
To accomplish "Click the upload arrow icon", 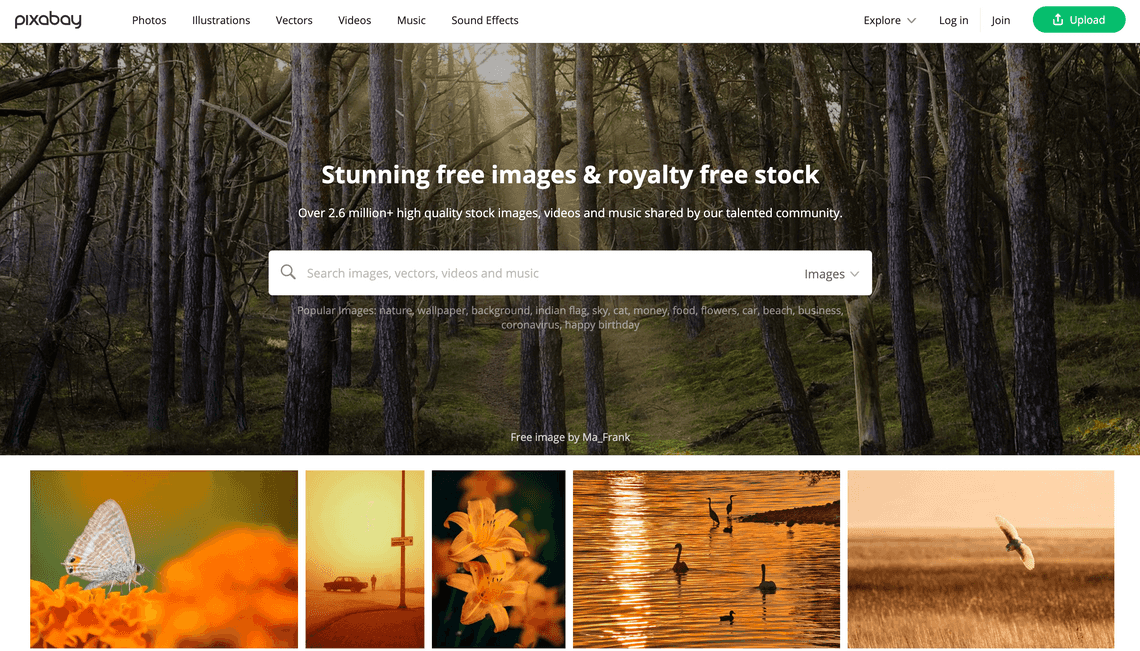I will (x=1058, y=20).
